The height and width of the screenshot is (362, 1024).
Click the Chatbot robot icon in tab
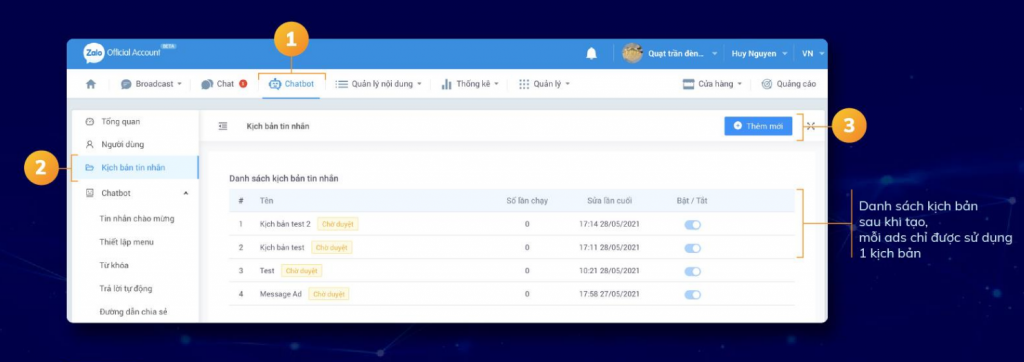pos(275,84)
